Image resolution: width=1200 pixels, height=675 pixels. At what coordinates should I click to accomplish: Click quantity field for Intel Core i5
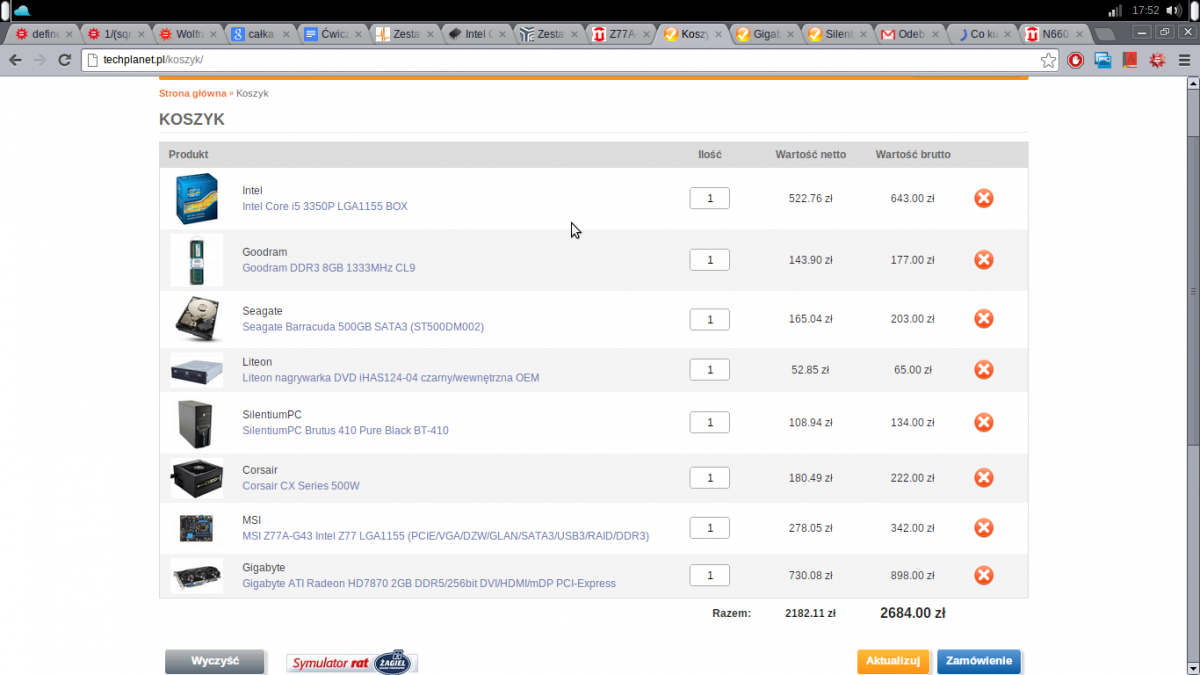point(710,198)
